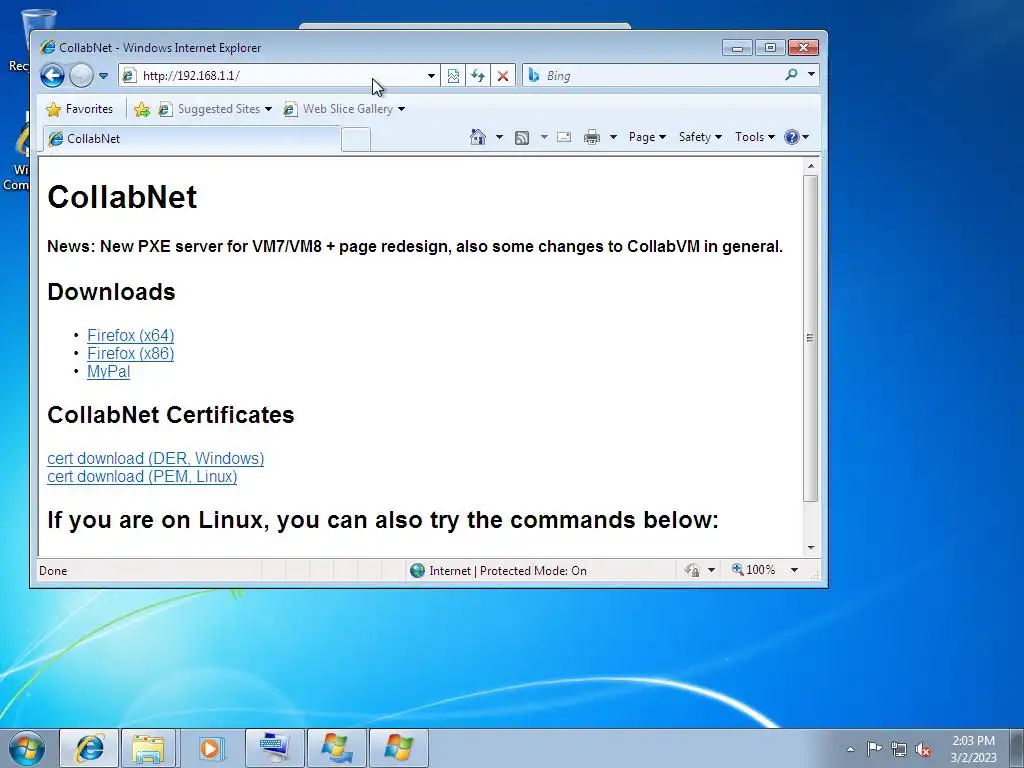The height and width of the screenshot is (768, 1024).
Task: Expand the privacy report dropdown in status bar
Action: tap(711, 570)
